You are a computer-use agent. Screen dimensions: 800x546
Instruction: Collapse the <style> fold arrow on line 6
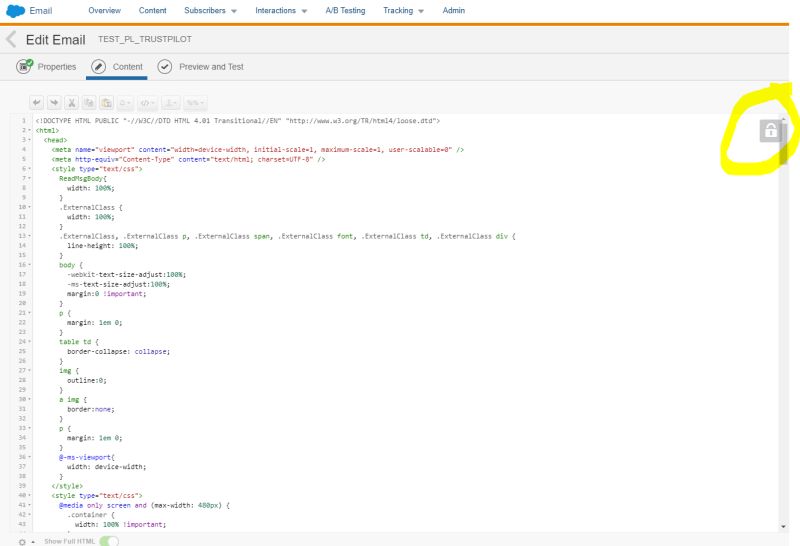click(30, 169)
